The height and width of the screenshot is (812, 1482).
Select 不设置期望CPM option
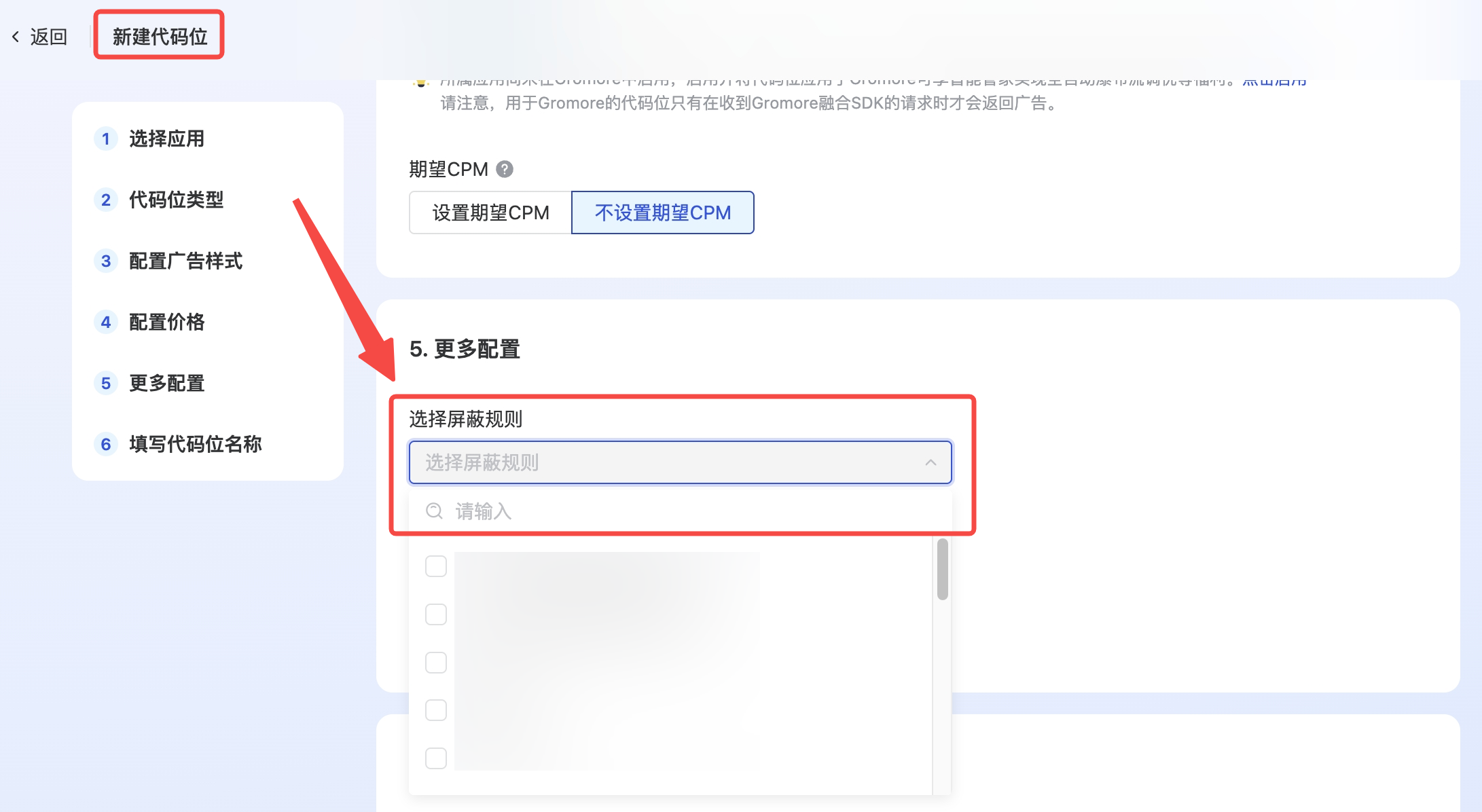click(662, 213)
